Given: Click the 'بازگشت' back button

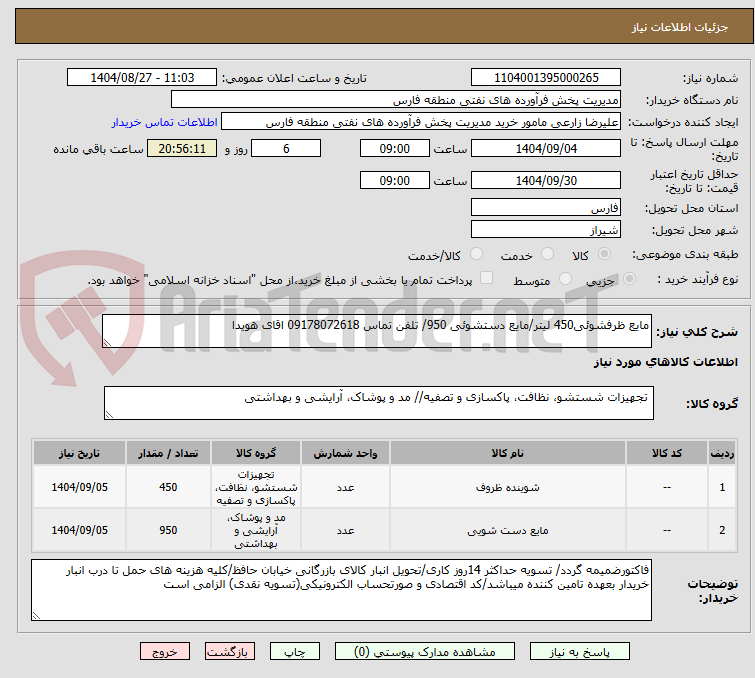Looking at the screenshot, I should pyautogui.click(x=230, y=652).
